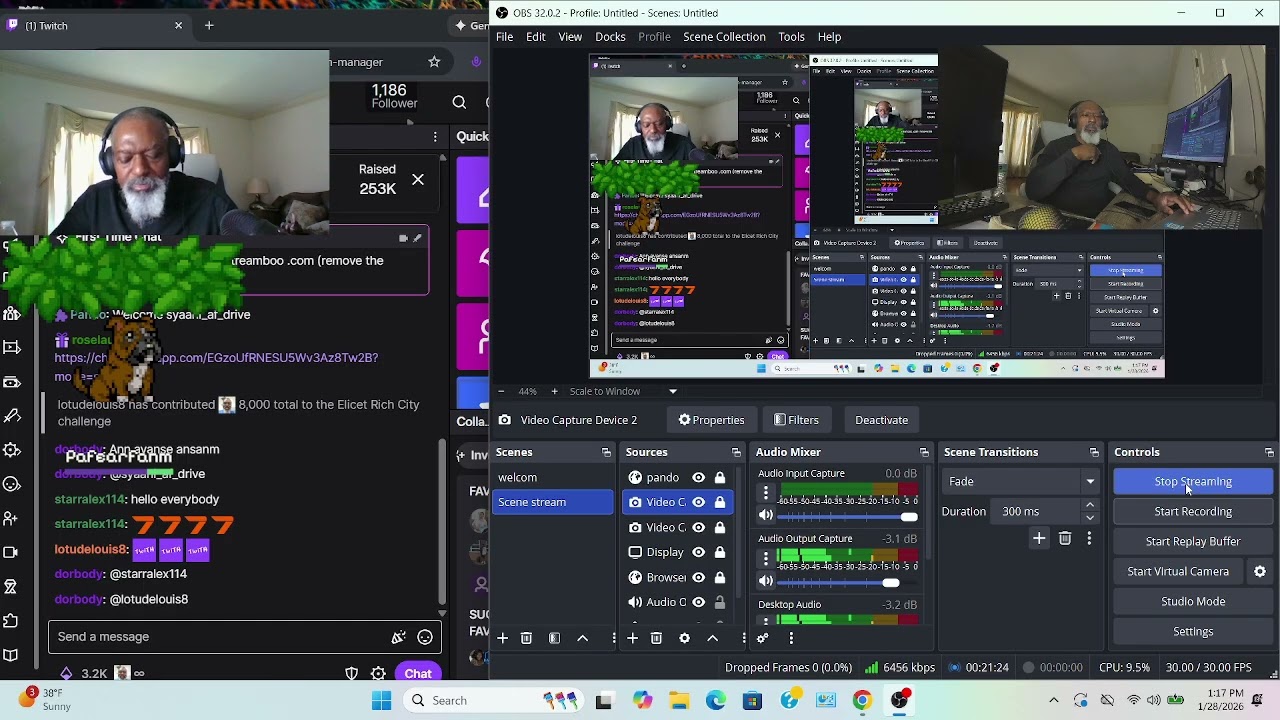The image size is (1280, 720).
Task: Increase transition duration with up arrow
Action: pyautogui.click(x=1090, y=505)
